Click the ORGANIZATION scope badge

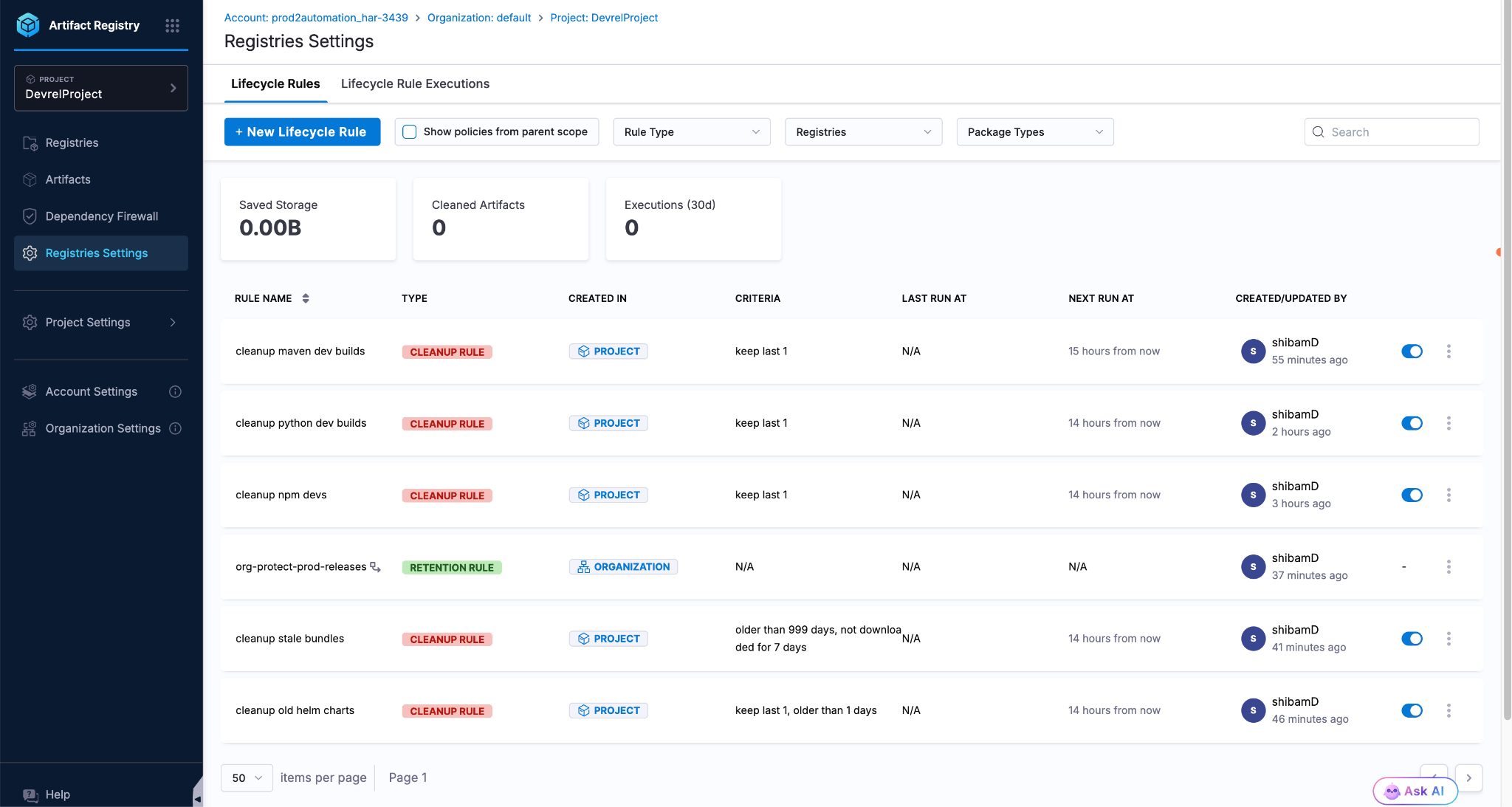(623, 567)
